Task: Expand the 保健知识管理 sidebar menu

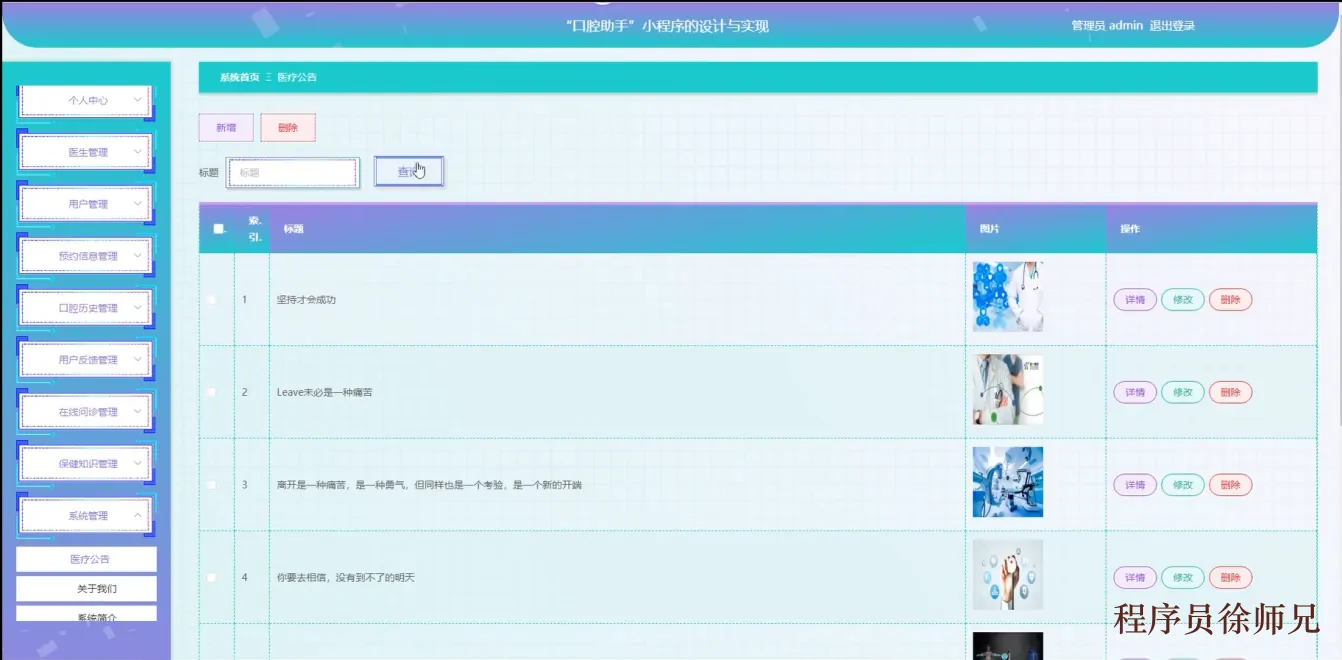Action: coord(86,464)
